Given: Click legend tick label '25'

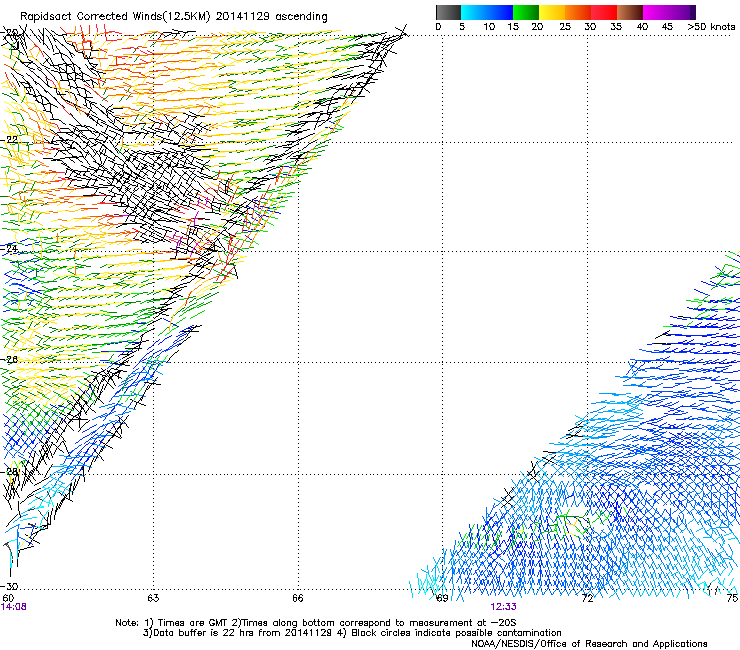Looking at the screenshot, I should point(565,27).
